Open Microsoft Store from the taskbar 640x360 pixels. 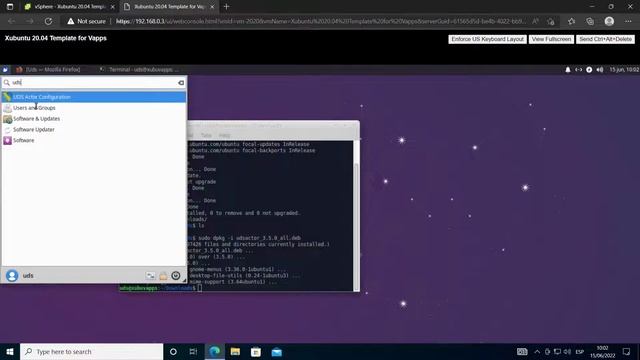(x=256, y=351)
